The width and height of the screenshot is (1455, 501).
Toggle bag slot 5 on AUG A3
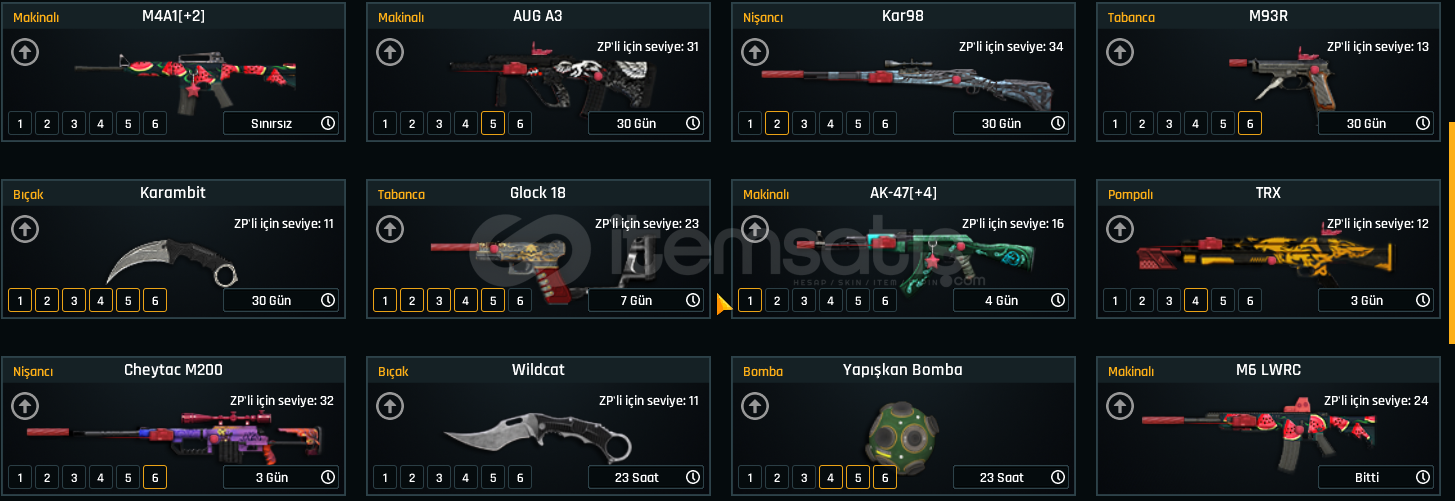coord(492,124)
